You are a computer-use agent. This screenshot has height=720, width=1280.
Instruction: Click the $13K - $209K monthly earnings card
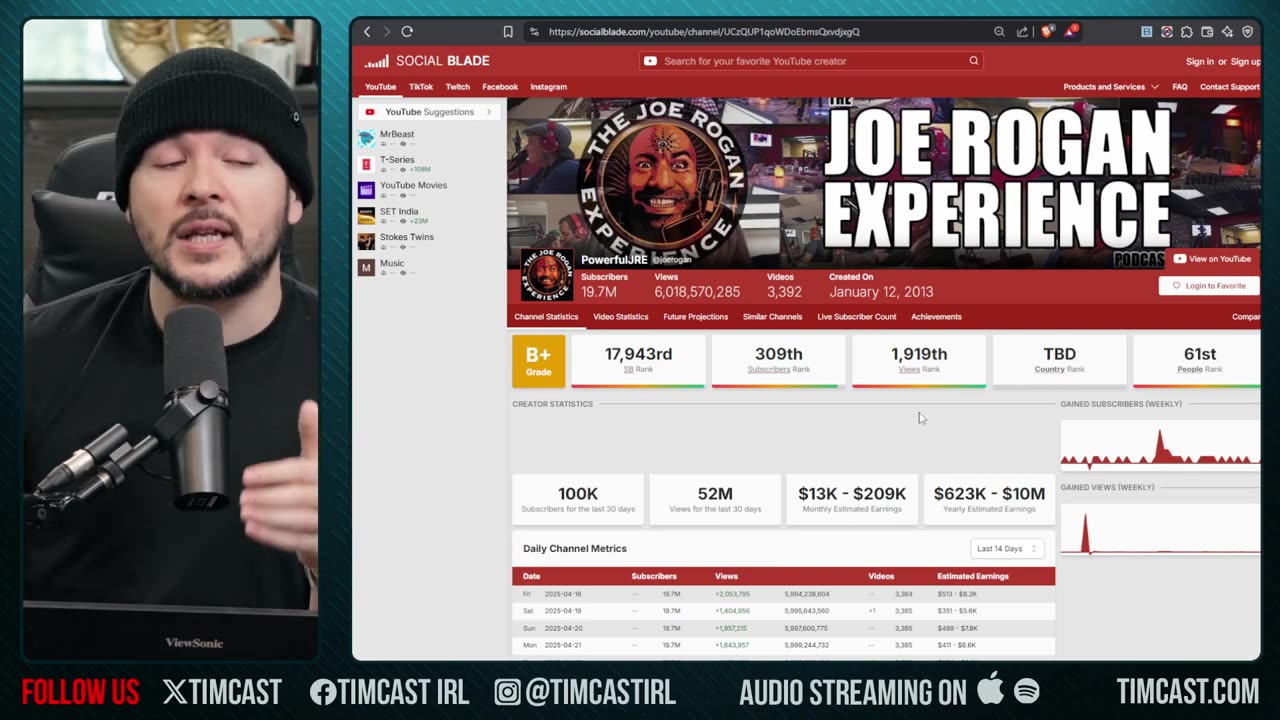click(852, 499)
